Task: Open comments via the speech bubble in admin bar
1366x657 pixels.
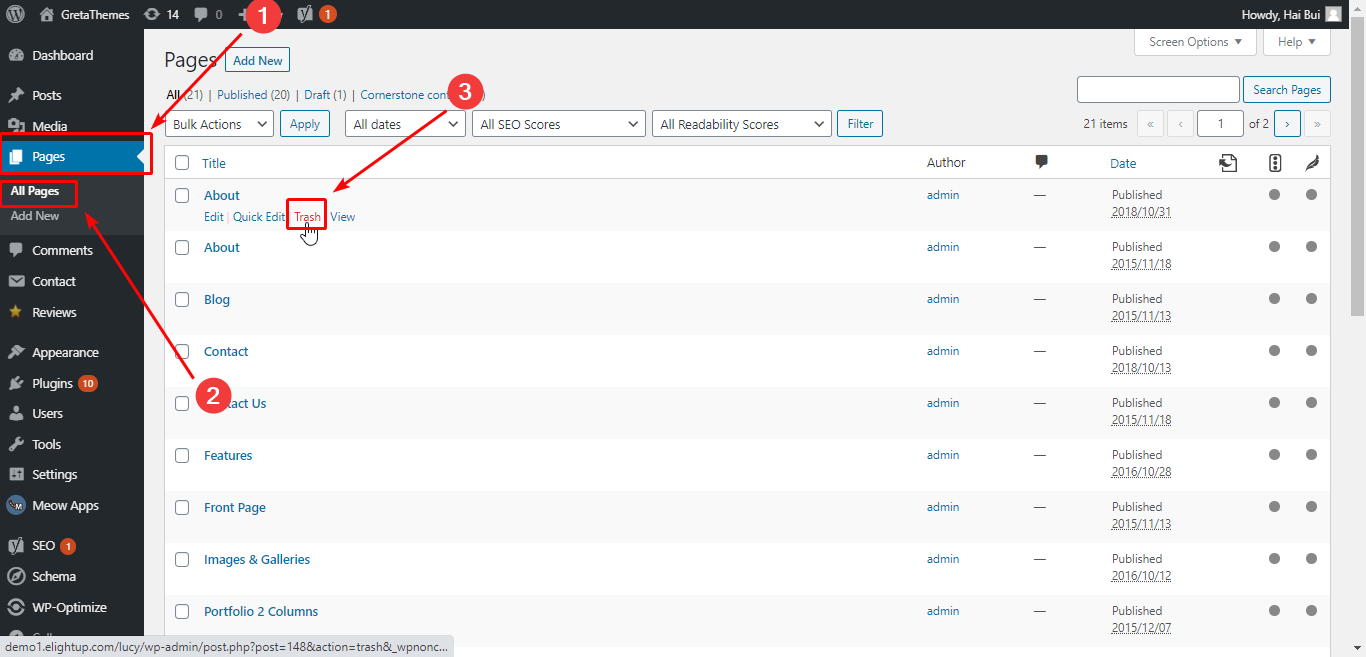Action: coord(203,14)
